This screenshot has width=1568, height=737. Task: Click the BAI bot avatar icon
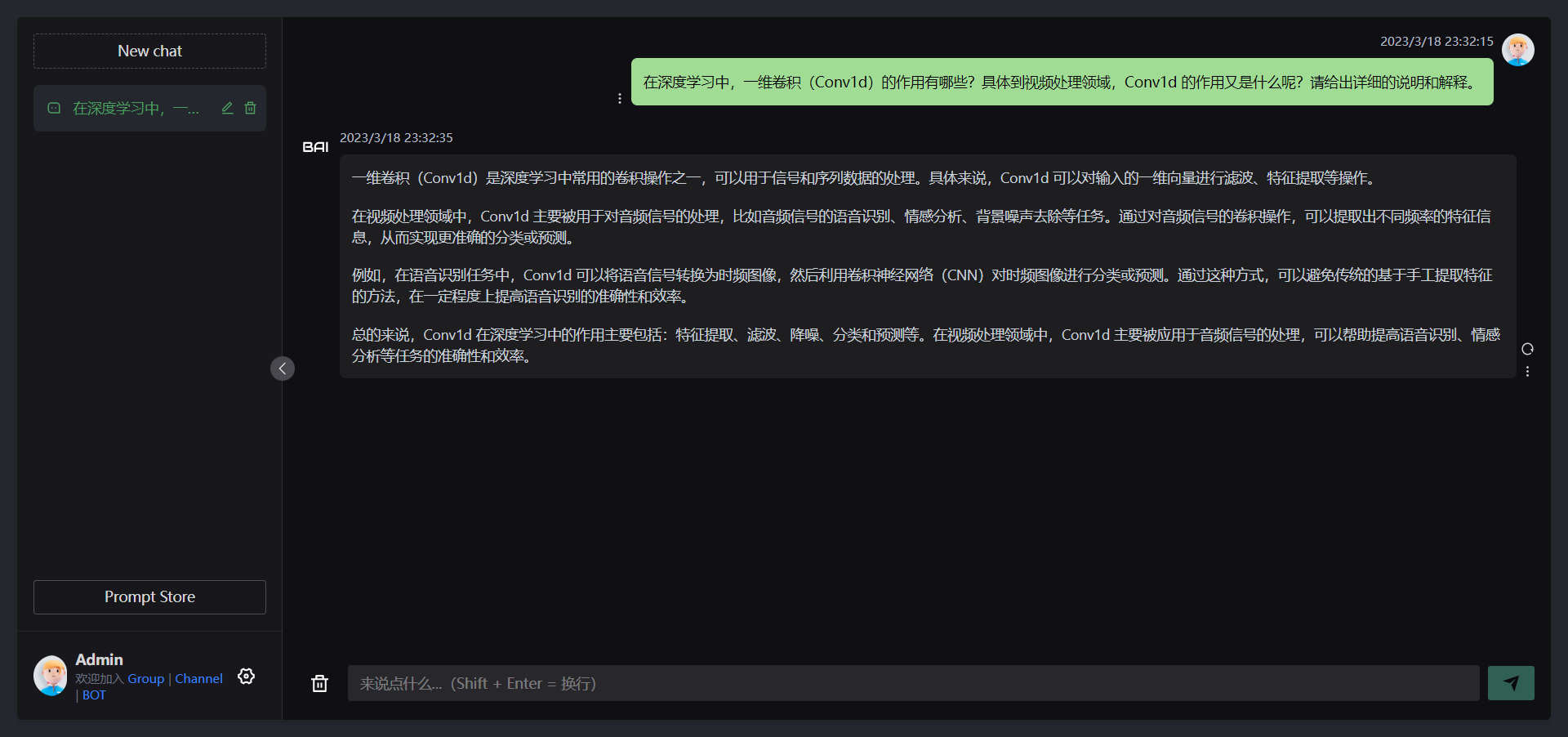[315, 145]
